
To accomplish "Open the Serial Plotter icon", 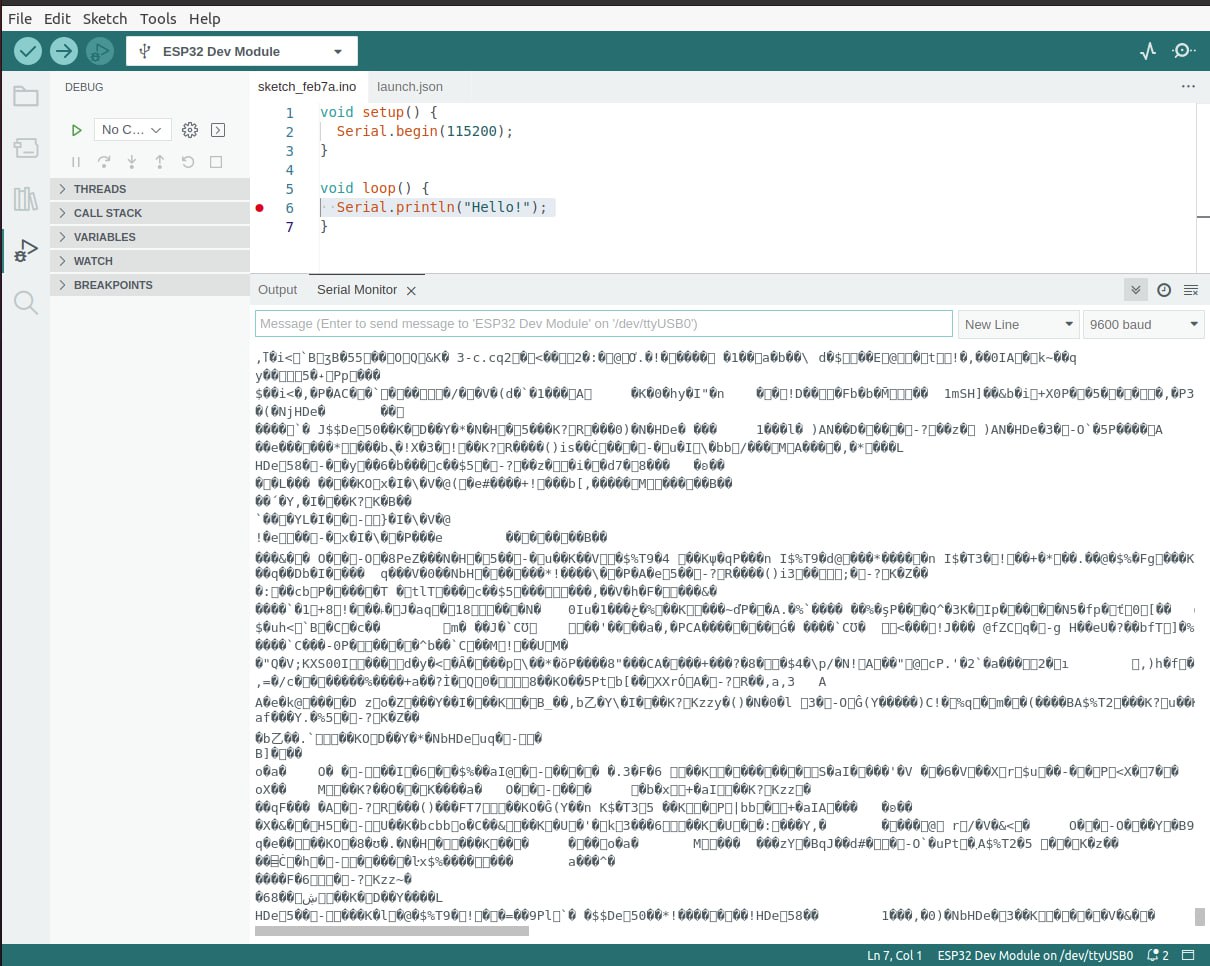I will (x=1148, y=51).
